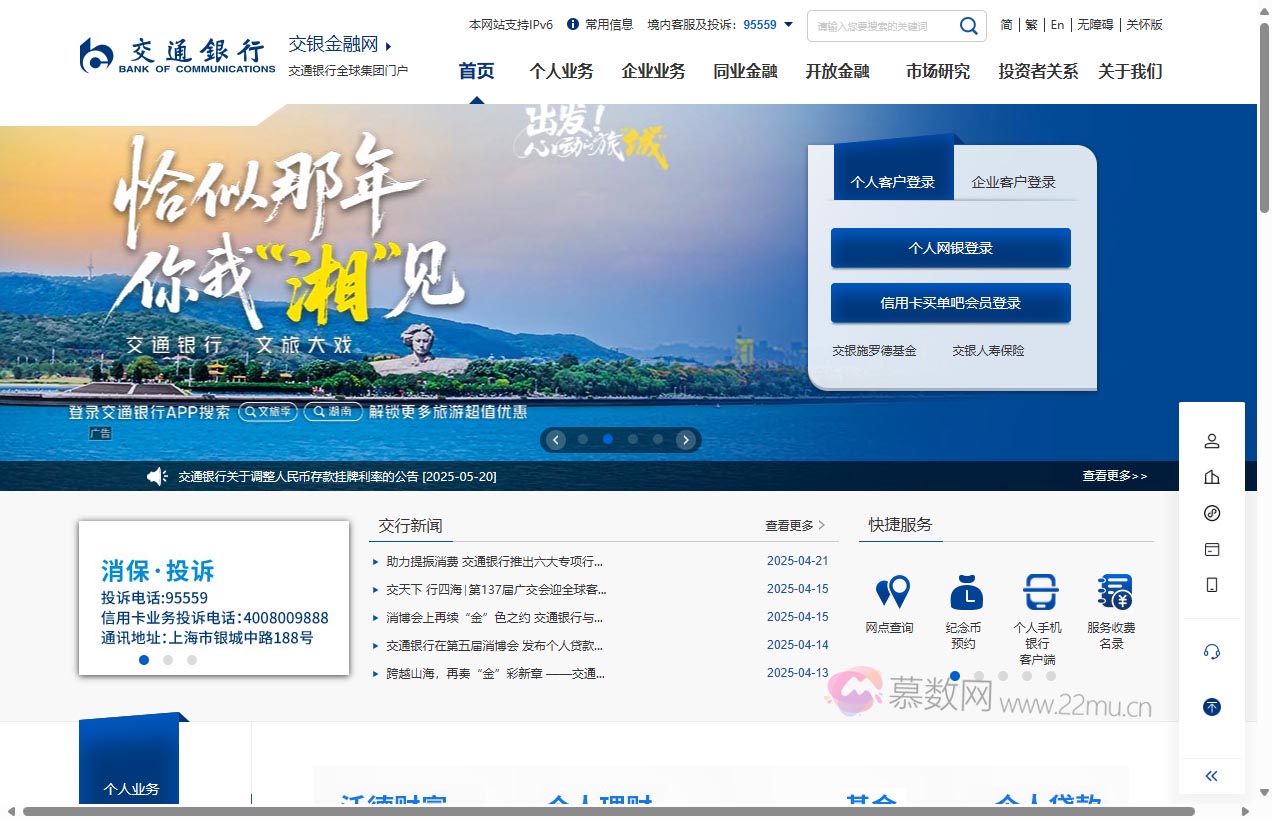Collapse the right sidebar with double chevron
This screenshot has width=1272, height=819.
pos(1212,776)
